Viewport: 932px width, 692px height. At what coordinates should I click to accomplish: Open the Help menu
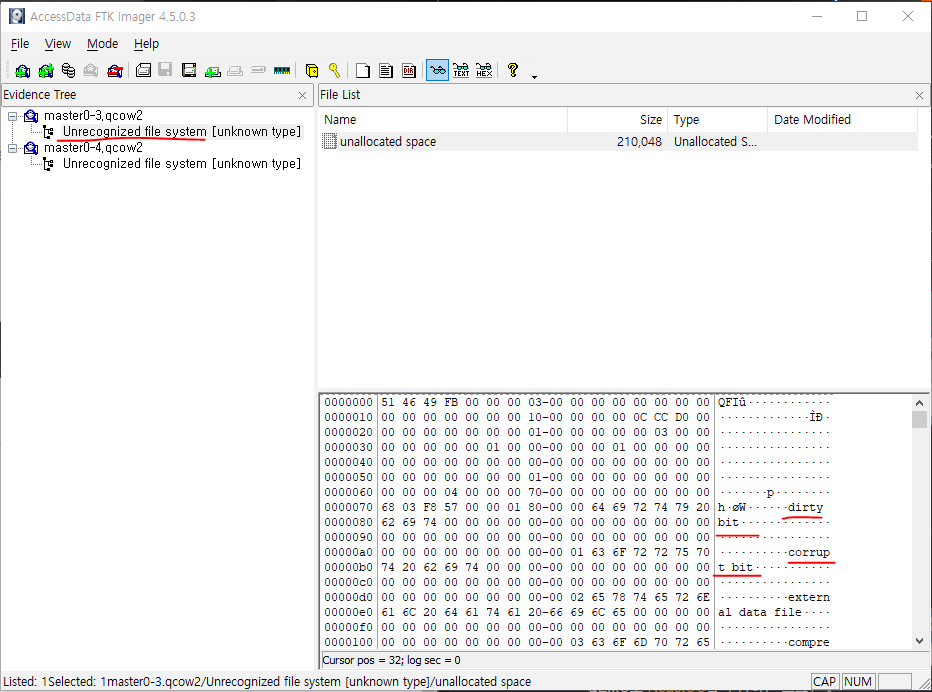146,44
